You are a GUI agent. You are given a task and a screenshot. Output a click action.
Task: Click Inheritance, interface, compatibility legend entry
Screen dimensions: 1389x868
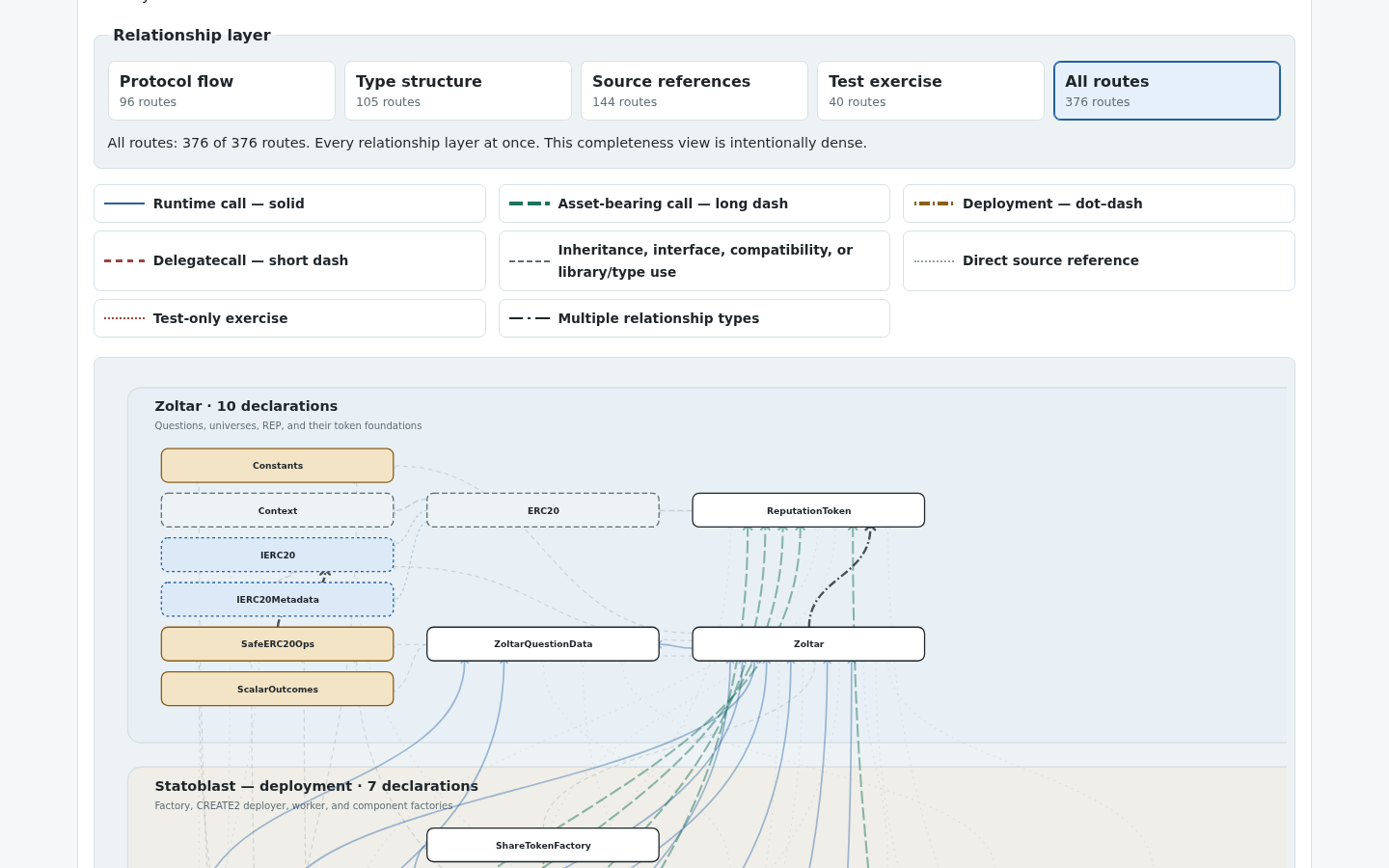click(x=694, y=260)
